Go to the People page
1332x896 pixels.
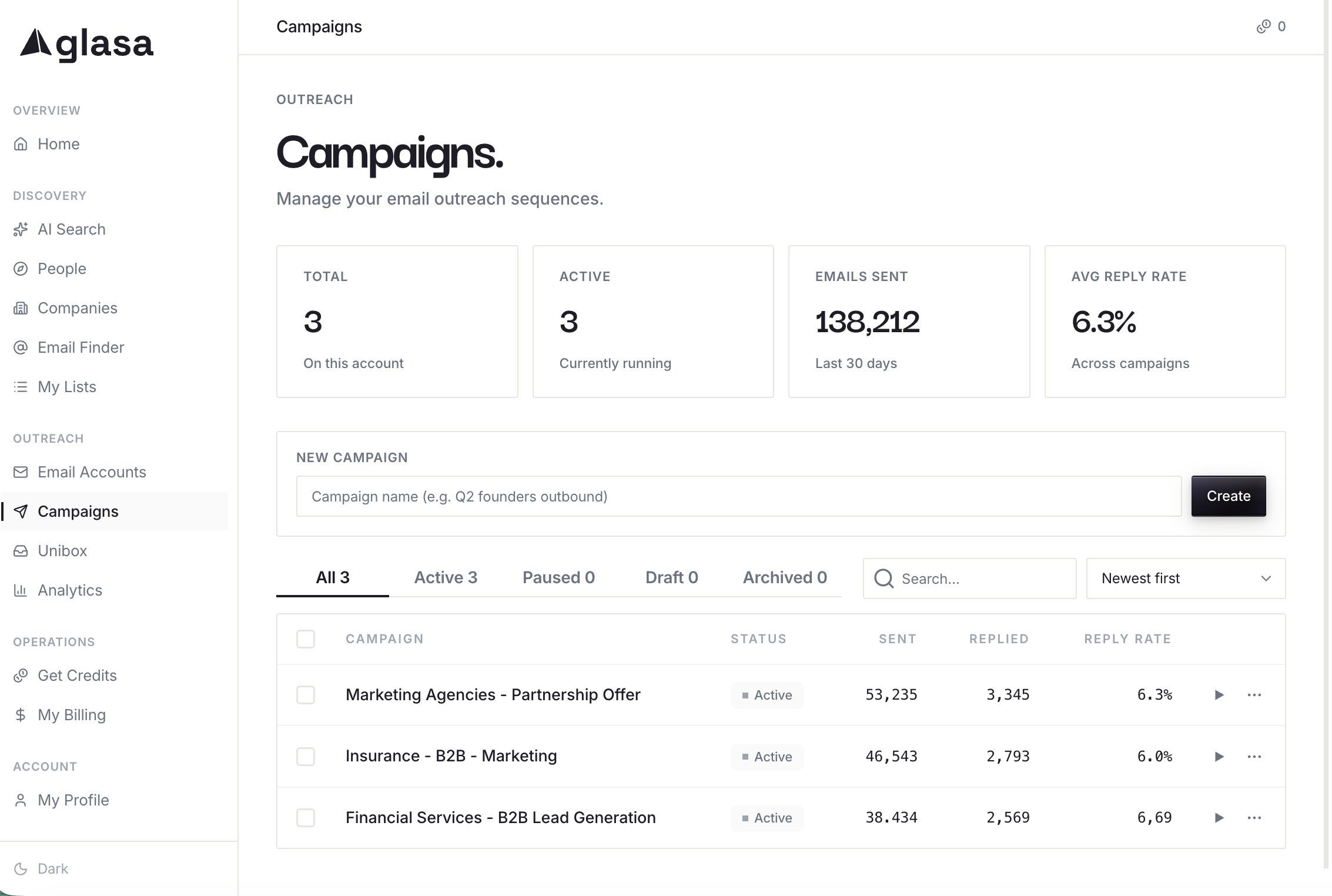pos(114,269)
